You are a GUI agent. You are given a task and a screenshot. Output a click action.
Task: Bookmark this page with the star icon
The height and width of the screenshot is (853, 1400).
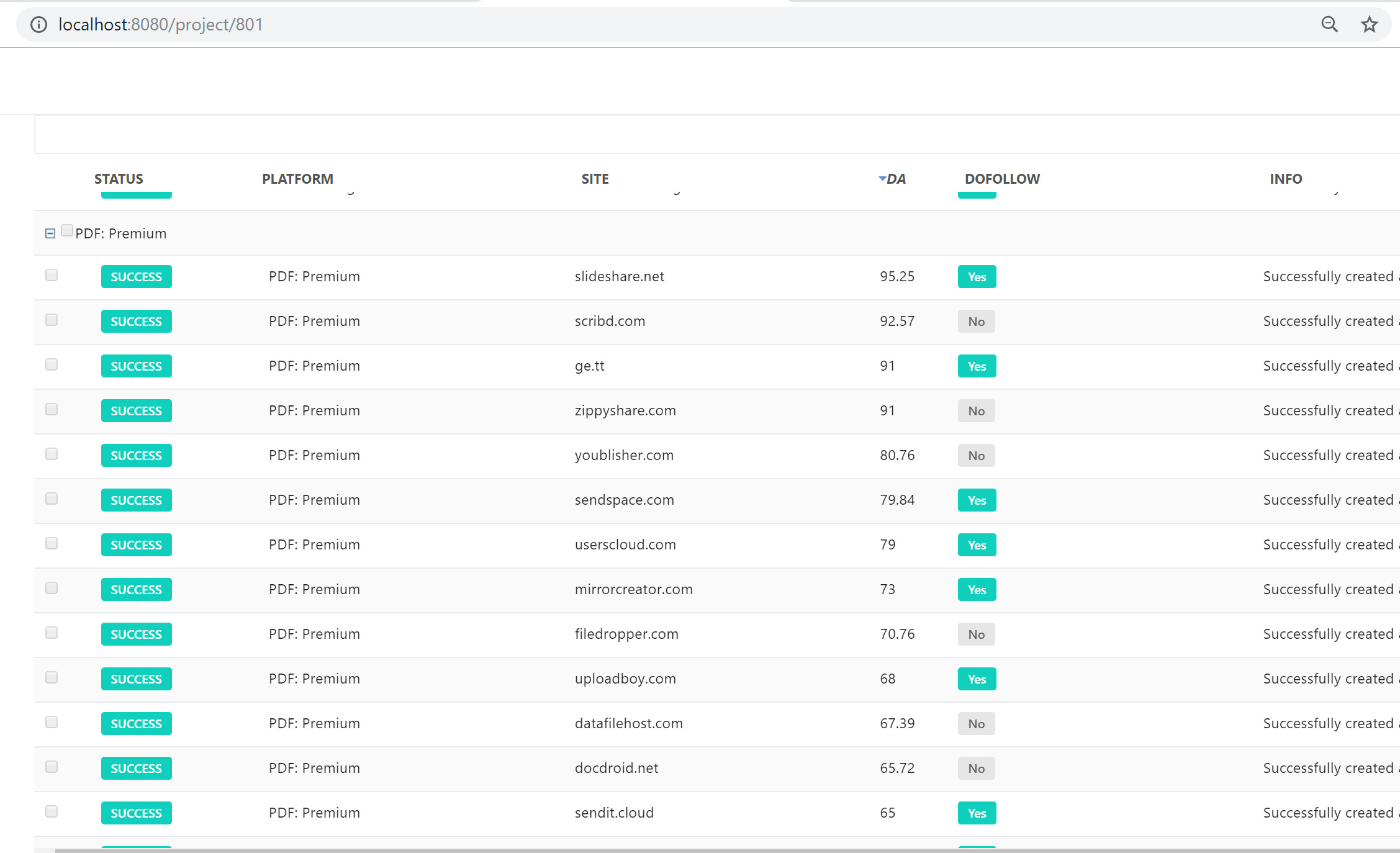1370,24
